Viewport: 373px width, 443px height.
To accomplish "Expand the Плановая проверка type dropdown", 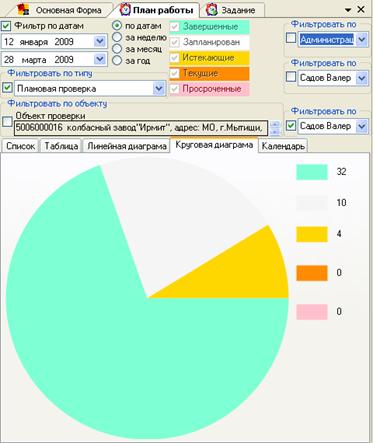I will point(159,89).
